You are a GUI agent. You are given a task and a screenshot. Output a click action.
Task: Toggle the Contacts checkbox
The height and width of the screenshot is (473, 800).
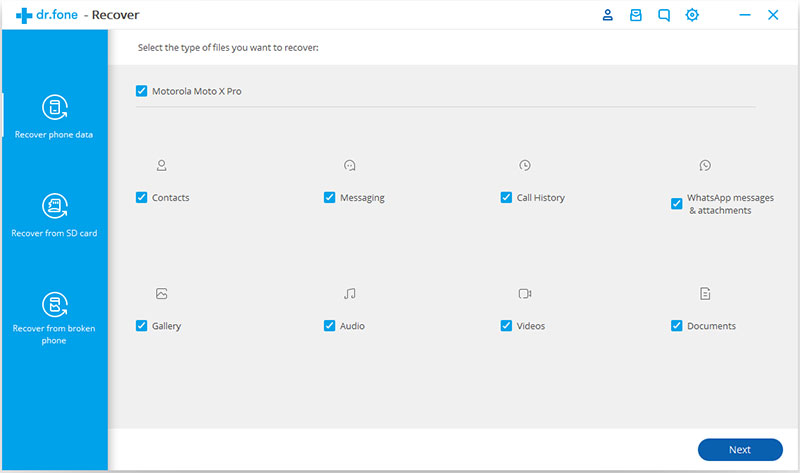click(141, 198)
